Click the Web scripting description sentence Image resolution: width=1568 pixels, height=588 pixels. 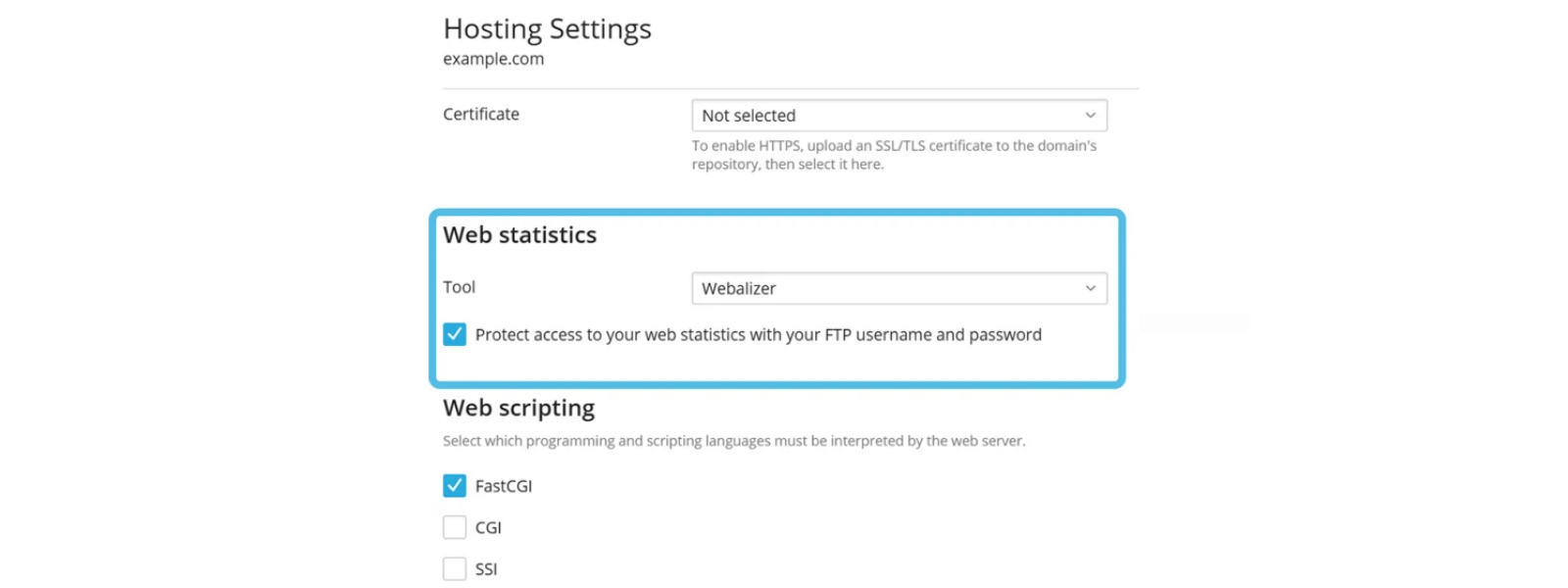click(x=734, y=441)
